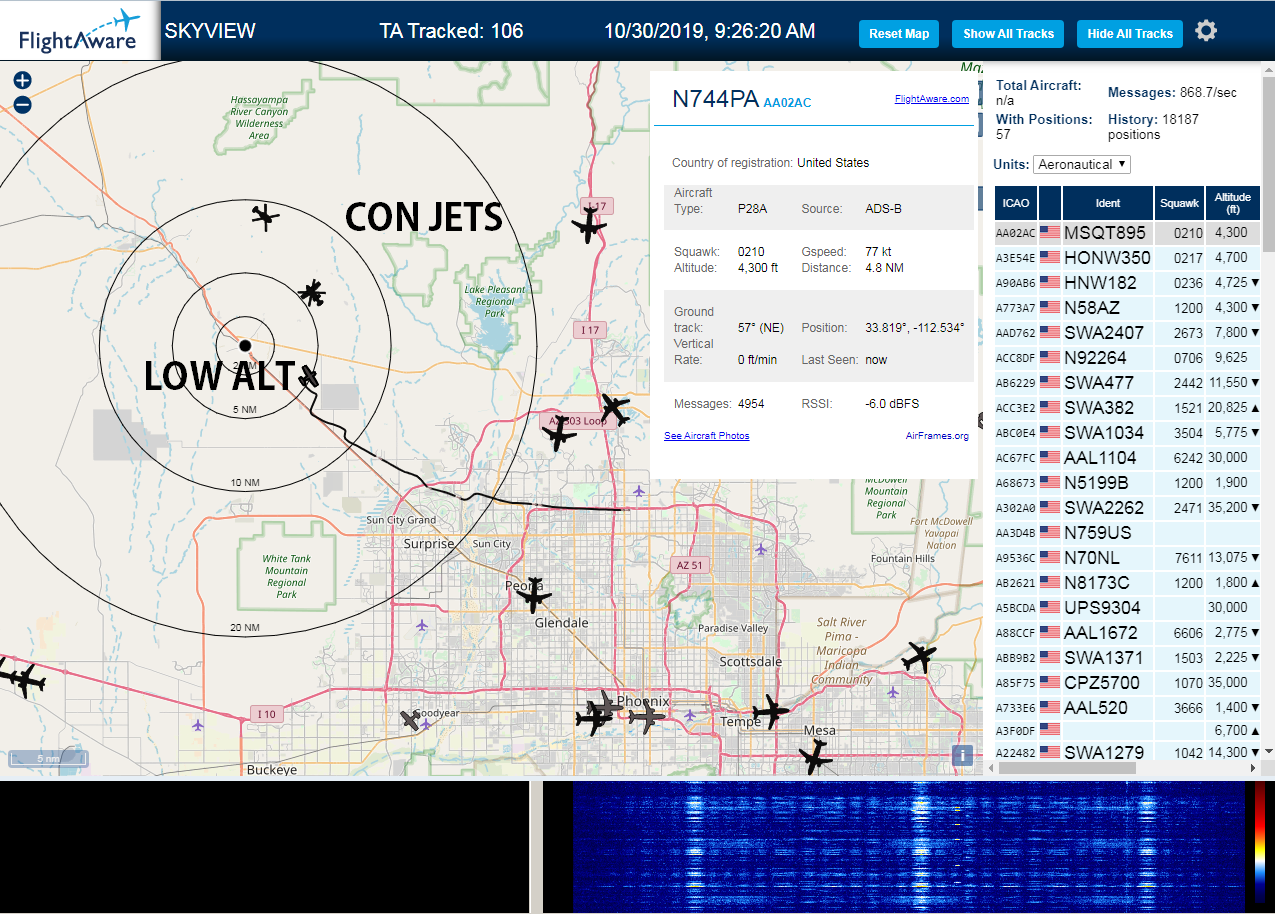This screenshot has width=1275, height=915.
Task: Click the map info 'i' icon
Action: point(962,756)
